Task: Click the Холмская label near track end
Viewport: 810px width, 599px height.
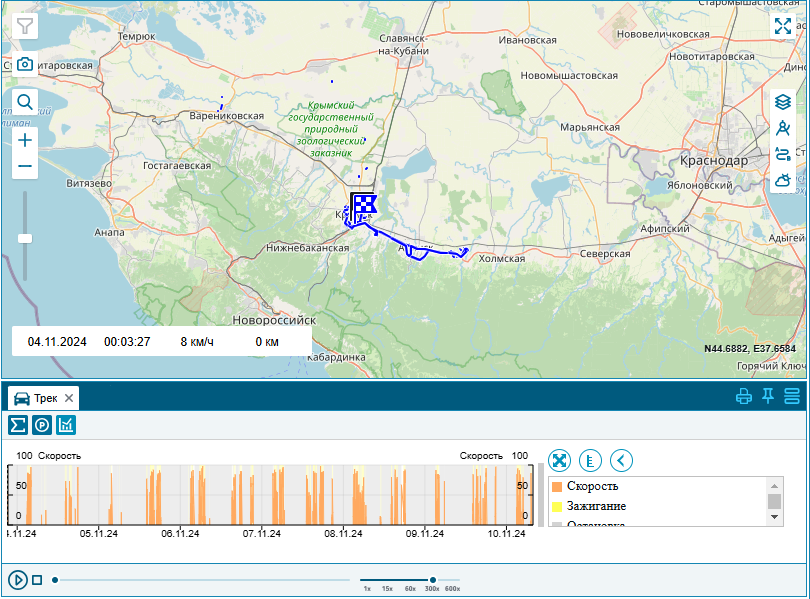Action: pos(502,259)
